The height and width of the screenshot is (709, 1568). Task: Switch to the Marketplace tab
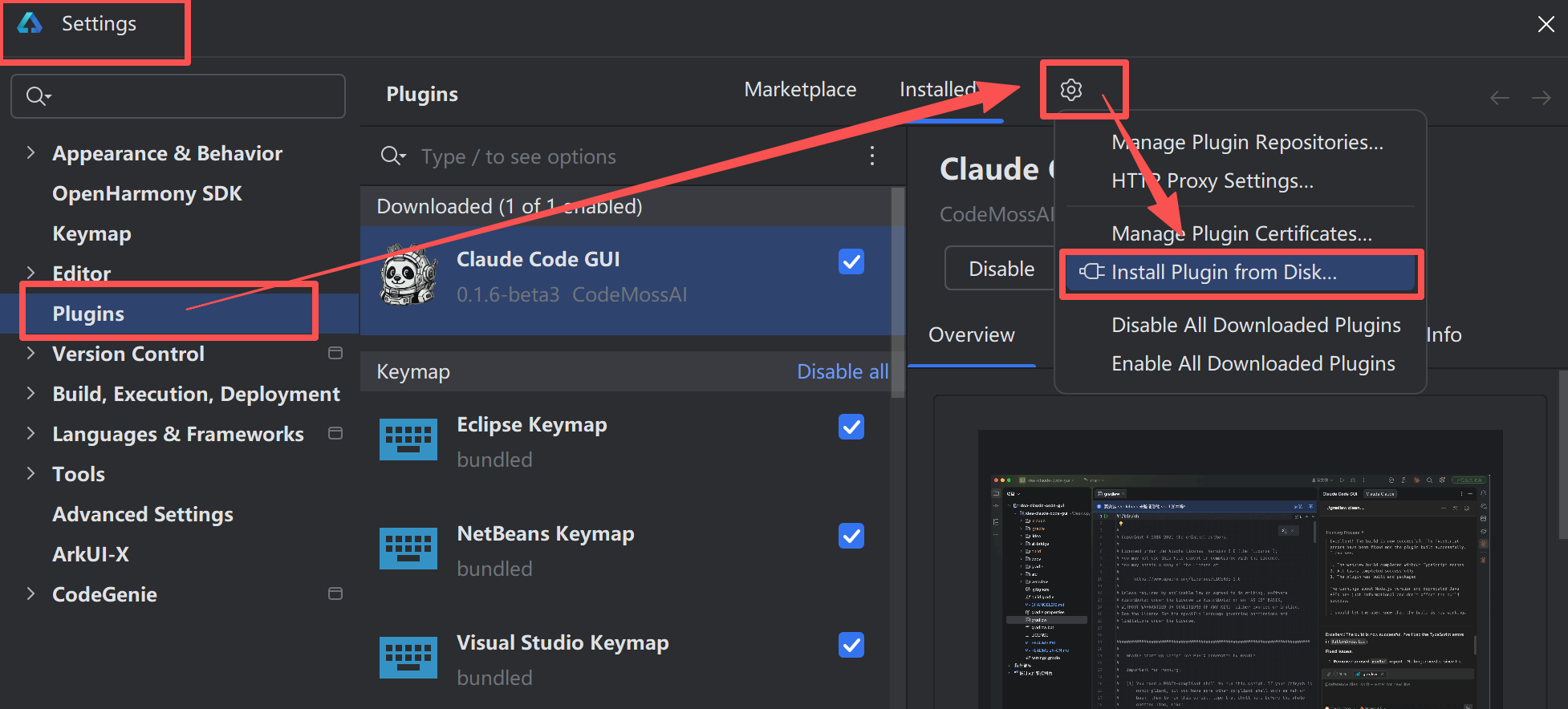800,89
